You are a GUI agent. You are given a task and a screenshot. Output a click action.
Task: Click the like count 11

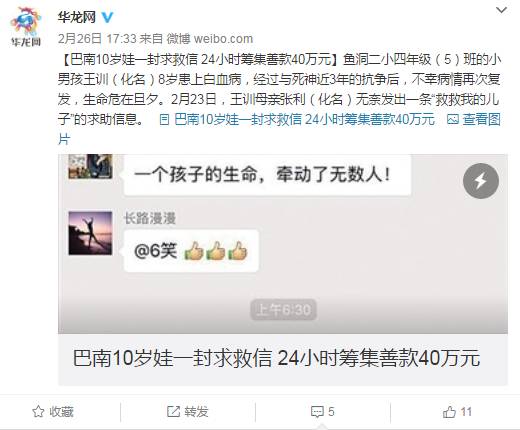466,412
